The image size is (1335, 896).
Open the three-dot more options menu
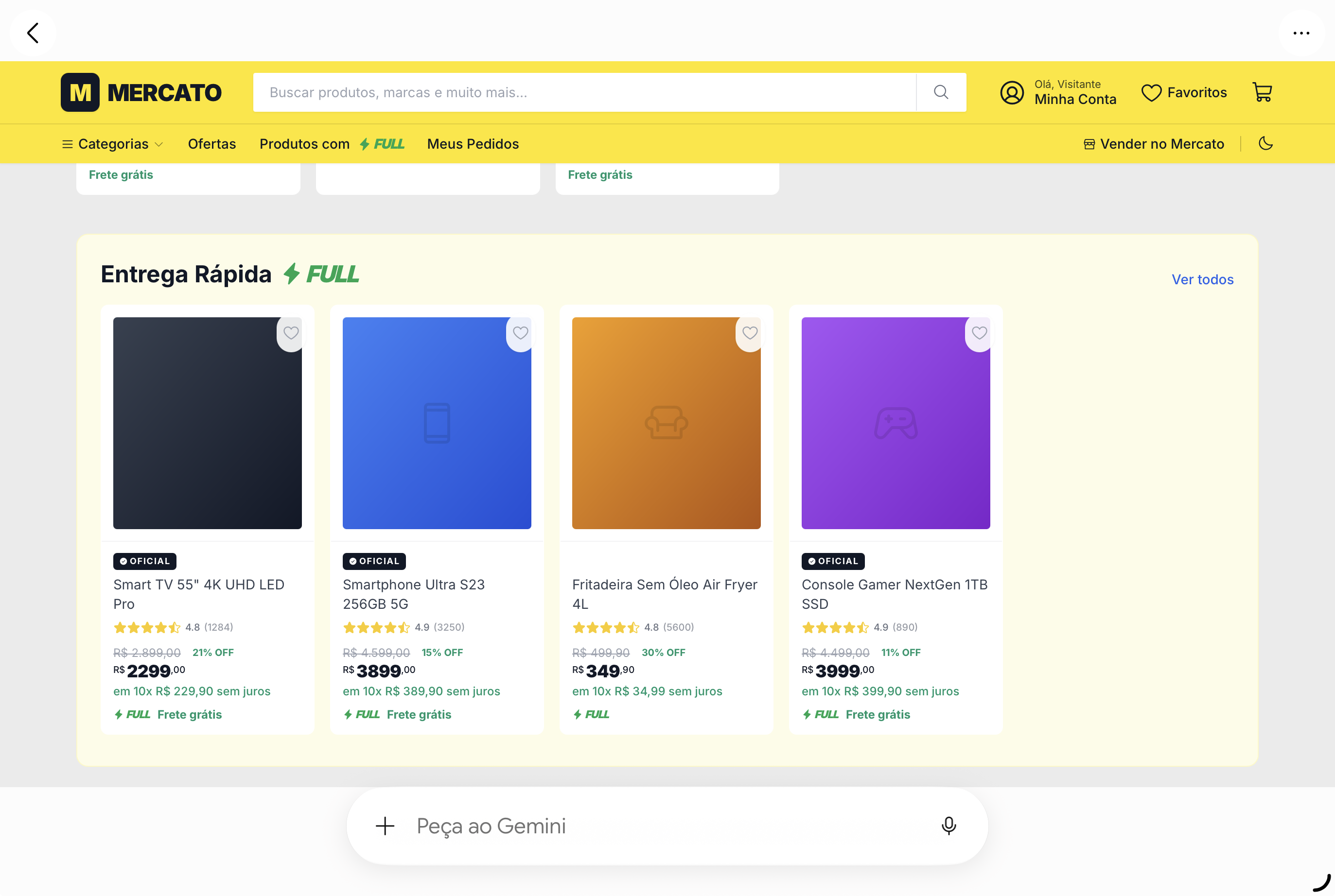coord(1301,33)
